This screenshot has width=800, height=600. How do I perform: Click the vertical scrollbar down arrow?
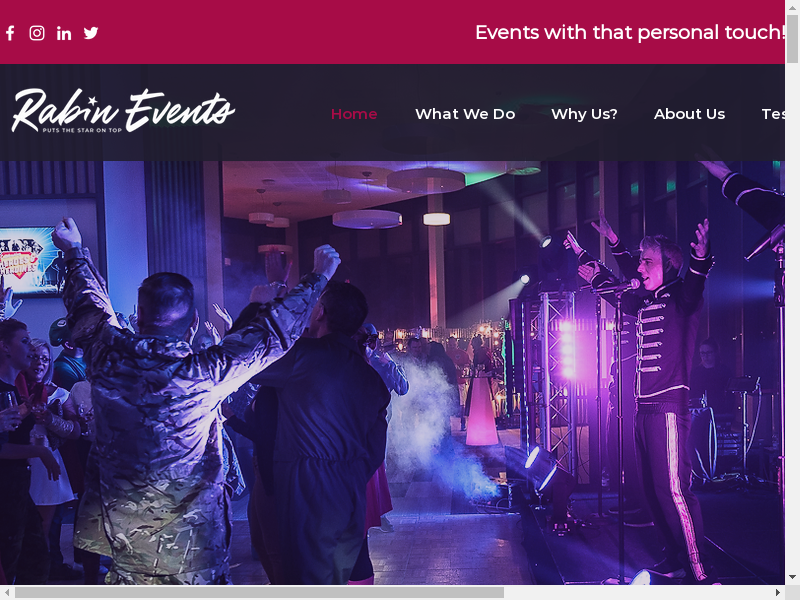tap(792, 578)
